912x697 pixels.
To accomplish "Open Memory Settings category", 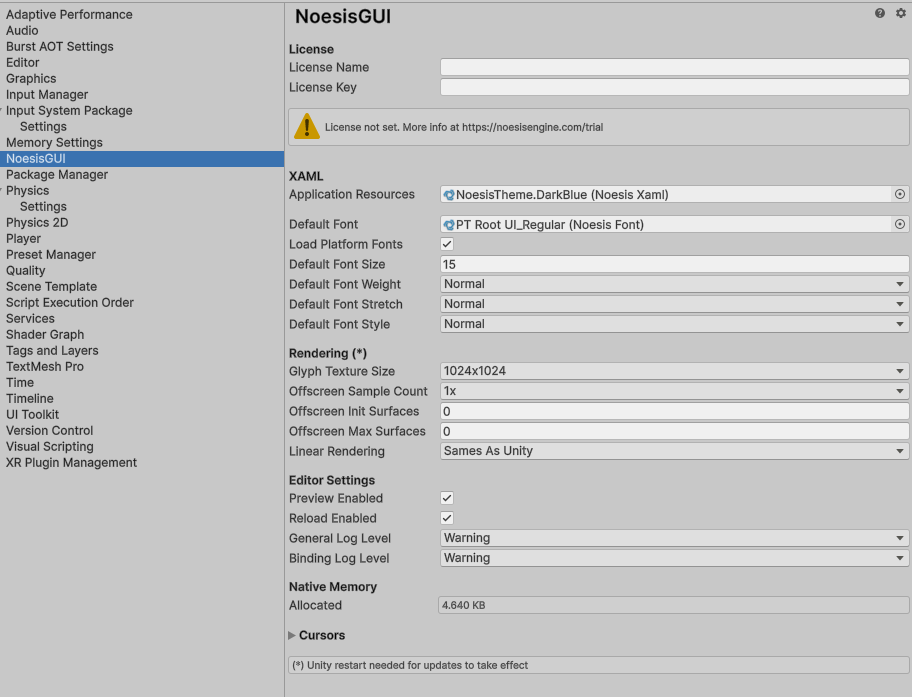I will point(54,143).
